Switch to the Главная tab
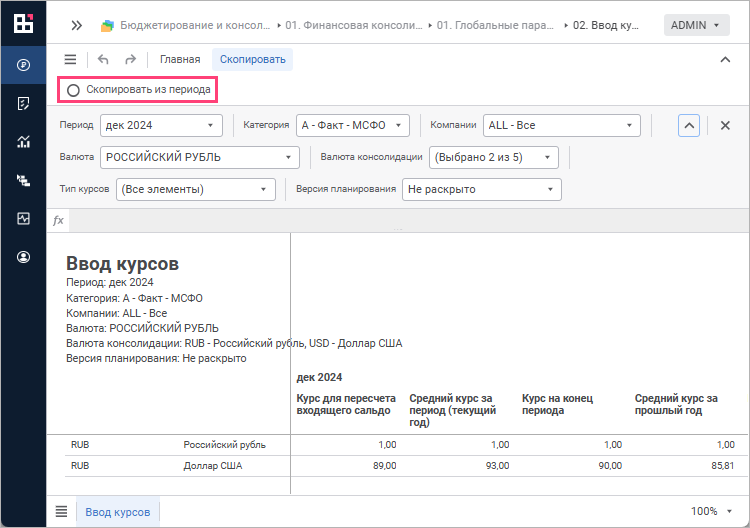The height and width of the screenshot is (528, 750). 180,59
